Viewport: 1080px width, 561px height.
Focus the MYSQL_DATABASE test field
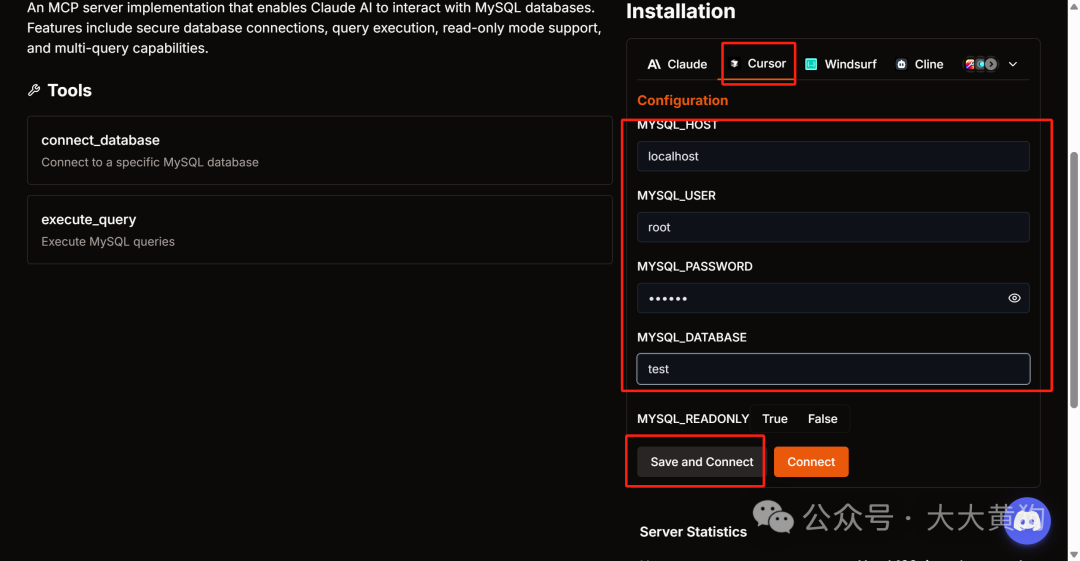833,369
